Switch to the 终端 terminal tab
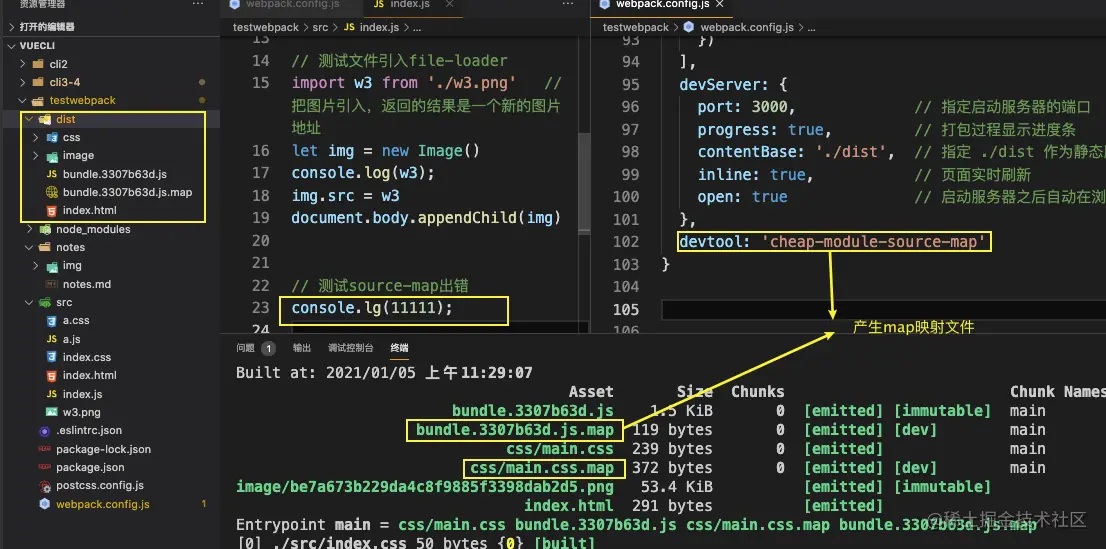1106x549 pixels. point(399,348)
